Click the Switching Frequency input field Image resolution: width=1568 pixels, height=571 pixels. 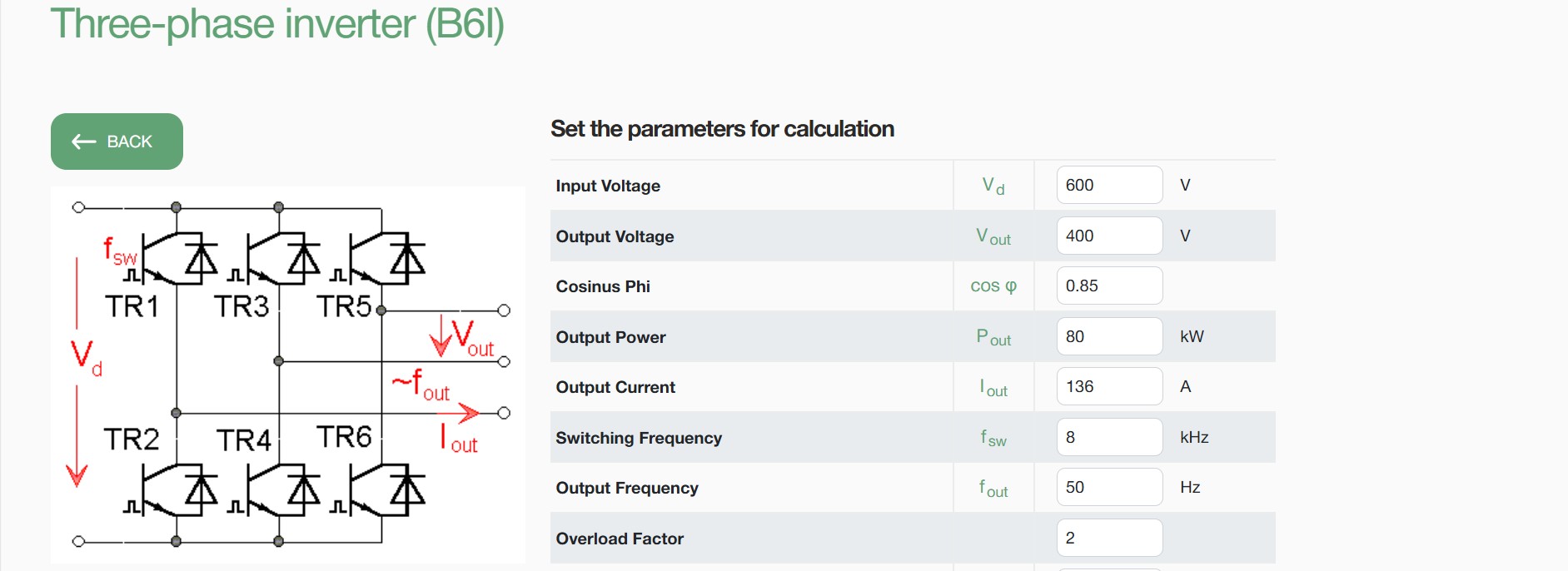tap(1108, 437)
